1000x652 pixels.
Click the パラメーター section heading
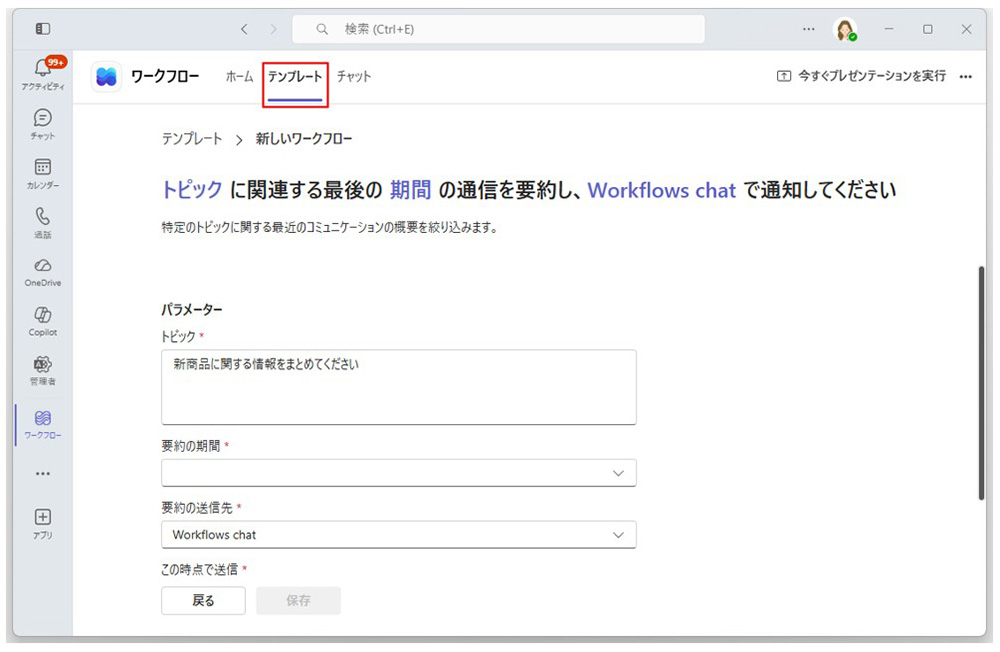click(192, 309)
